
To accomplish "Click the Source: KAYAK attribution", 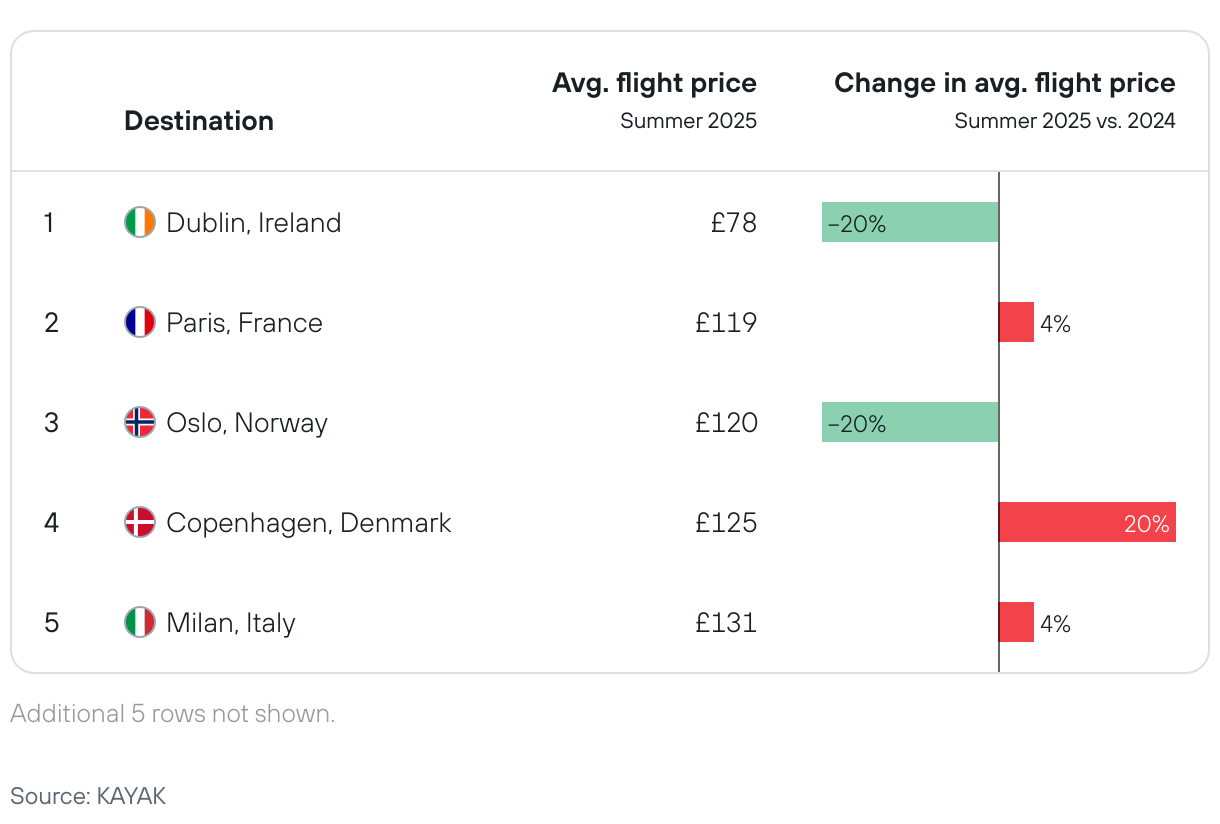I will pyautogui.click(x=88, y=796).
